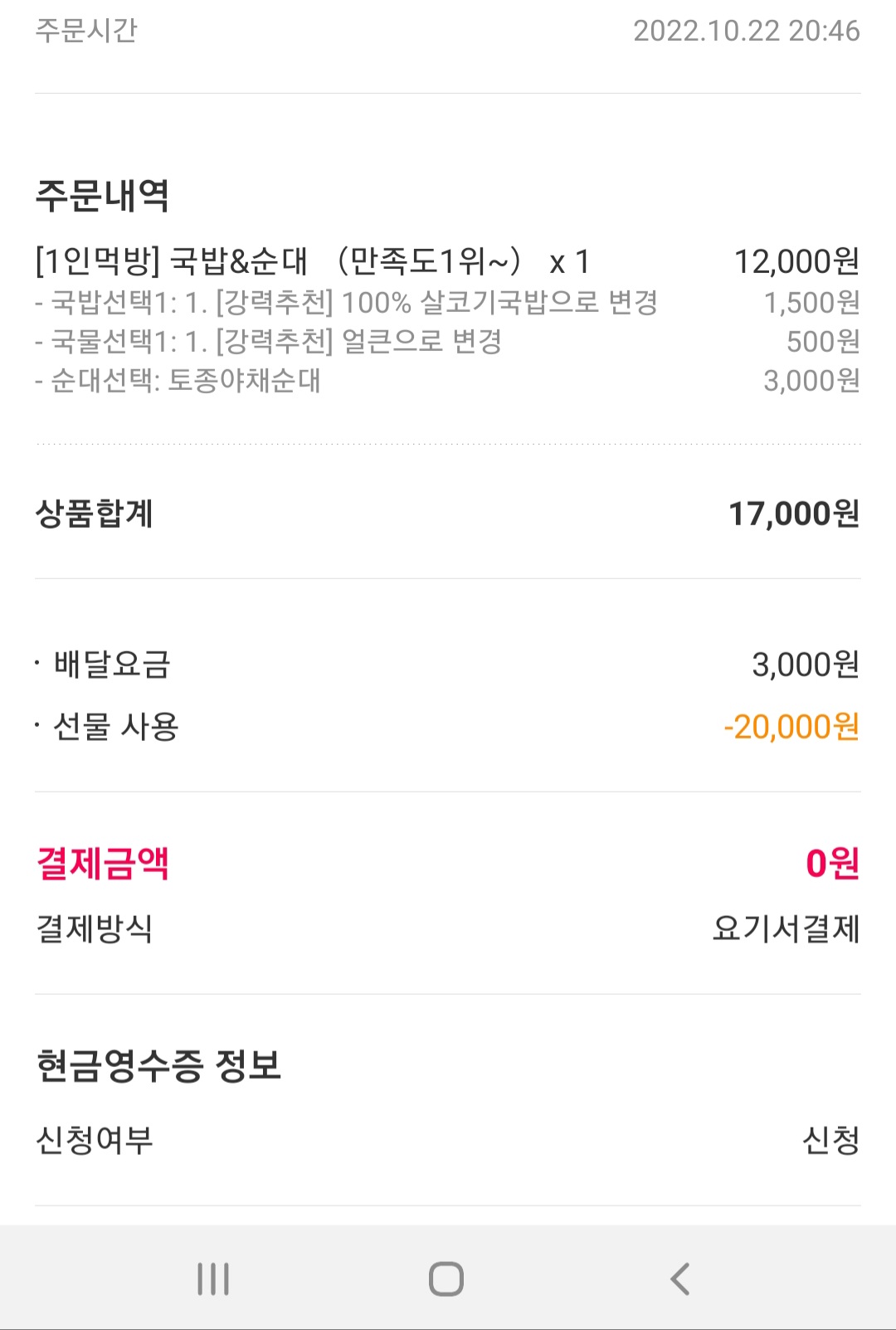Tap the Android recent apps icon
Viewport: 896px width, 1330px height.
[213, 1279]
